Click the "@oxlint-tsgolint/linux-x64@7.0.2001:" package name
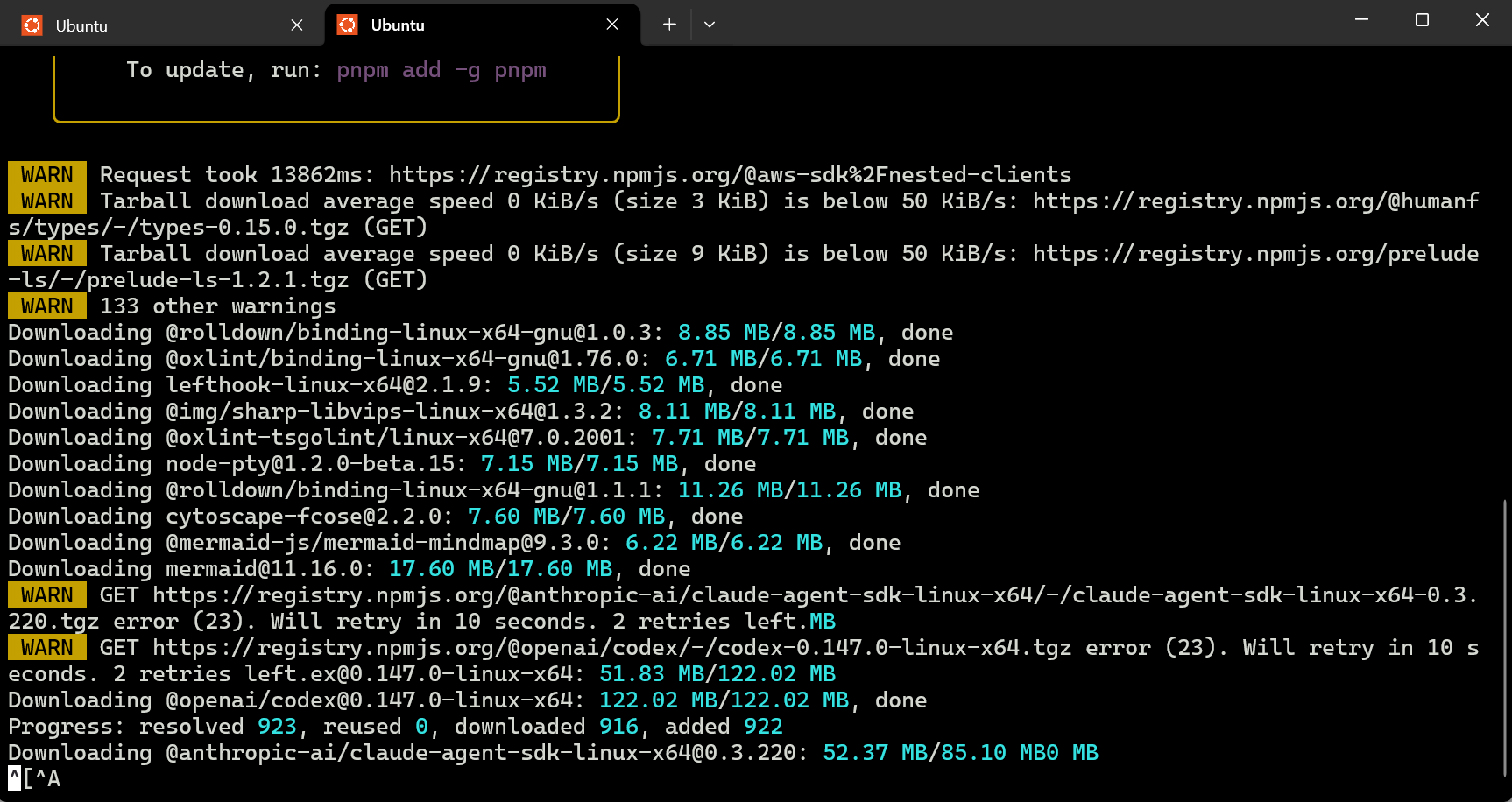 click(402, 438)
